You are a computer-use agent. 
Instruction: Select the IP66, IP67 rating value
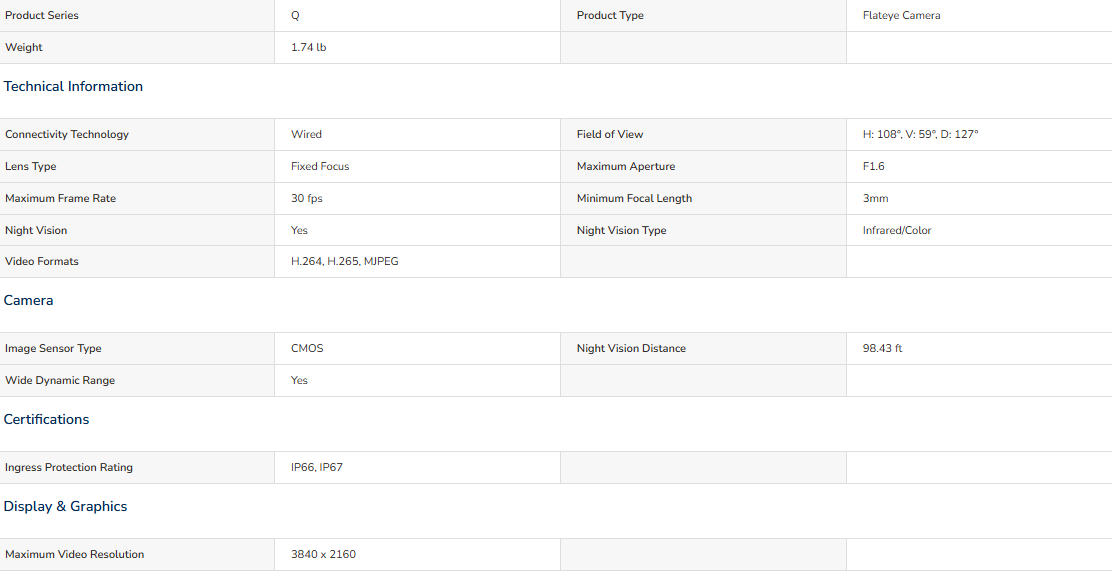click(x=316, y=468)
